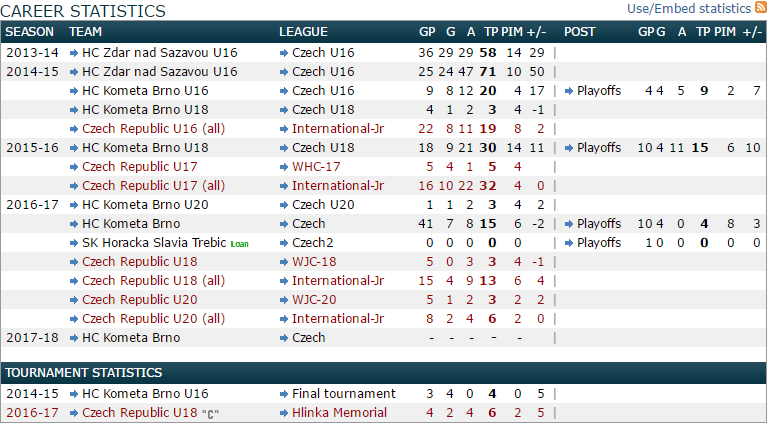Click arrow icon before Czech2 league
Viewport: 768px width, 423px height.
click(x=284, y=243)
